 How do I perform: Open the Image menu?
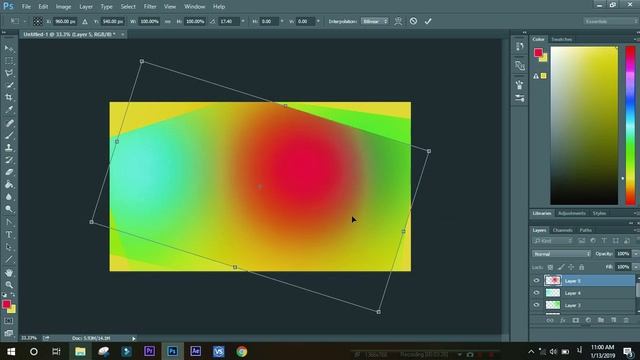(x=63, y=7)
